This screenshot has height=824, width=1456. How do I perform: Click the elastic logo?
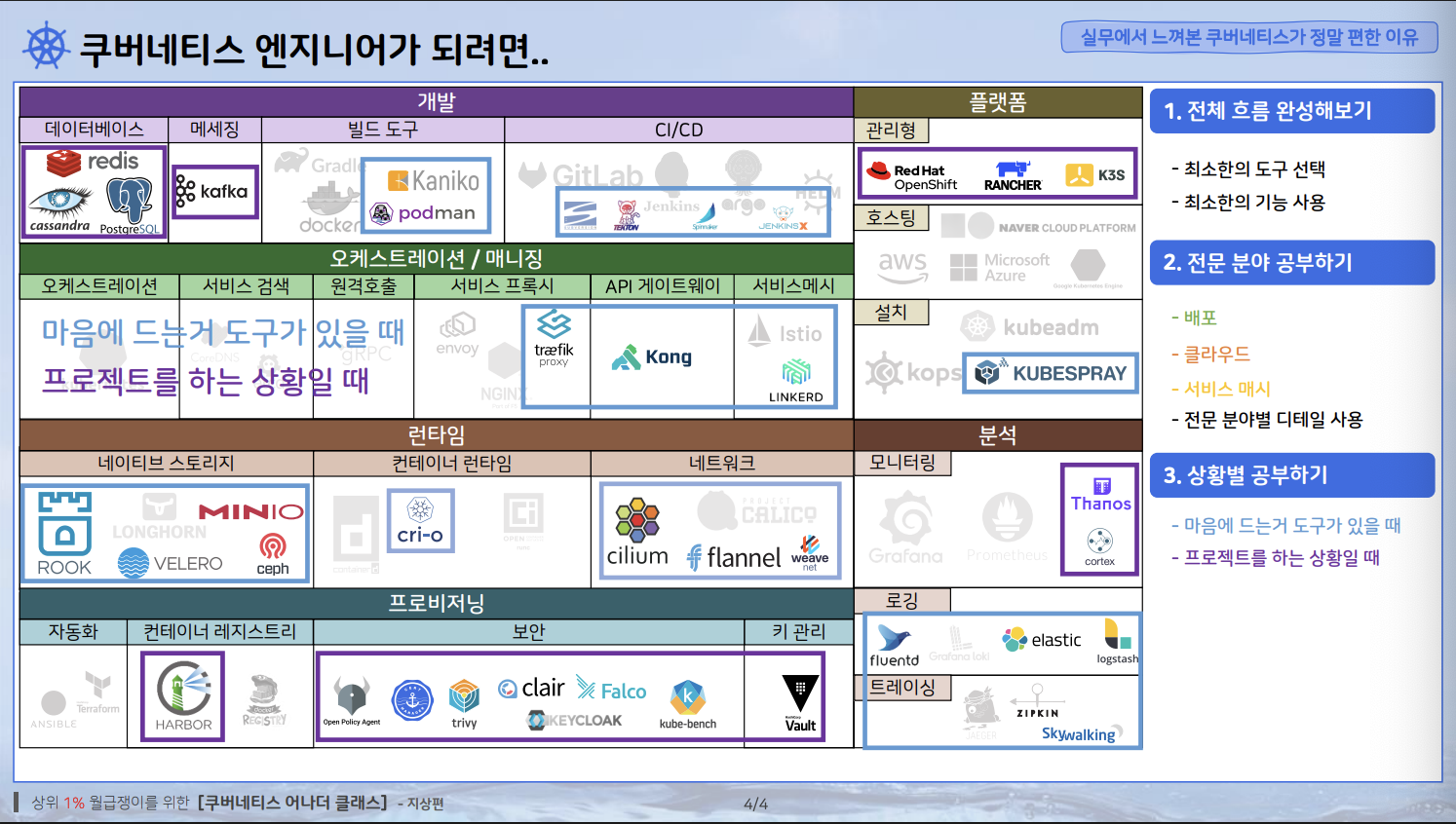1042,640
